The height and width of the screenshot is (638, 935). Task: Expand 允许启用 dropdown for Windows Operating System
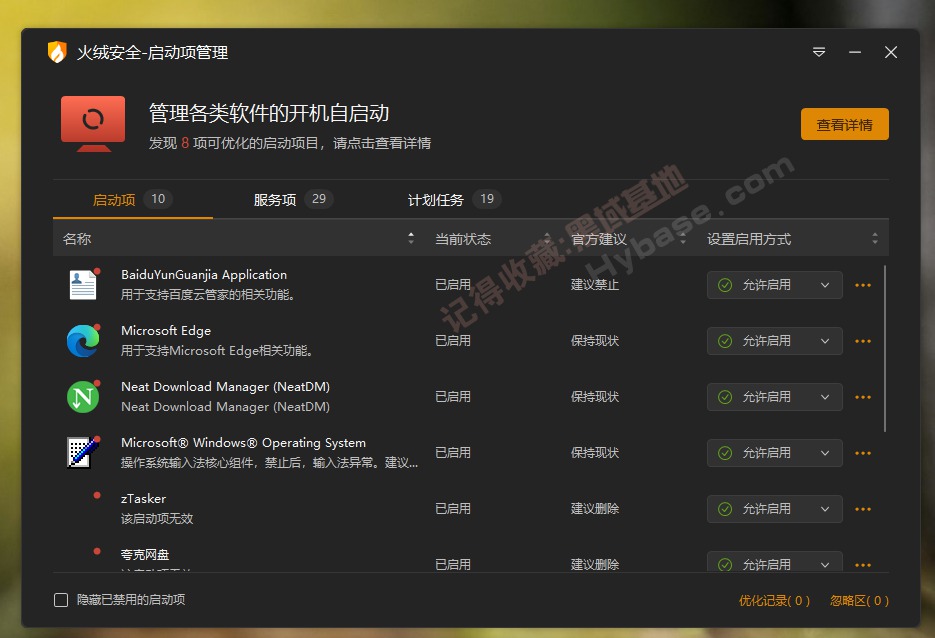(775, 453)
